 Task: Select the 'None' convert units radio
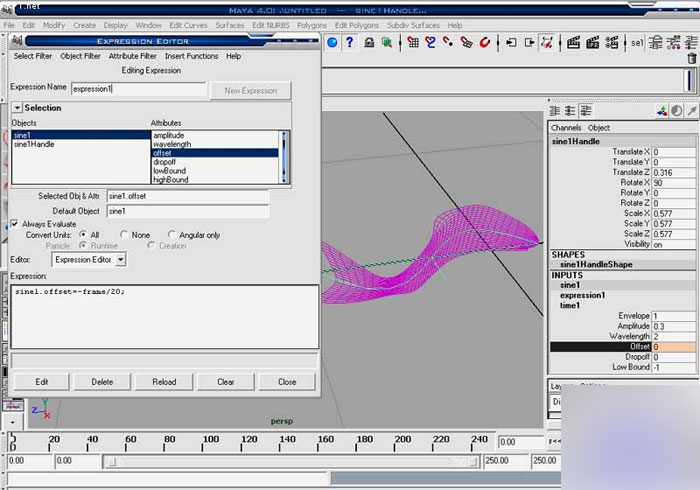(124, 234)
